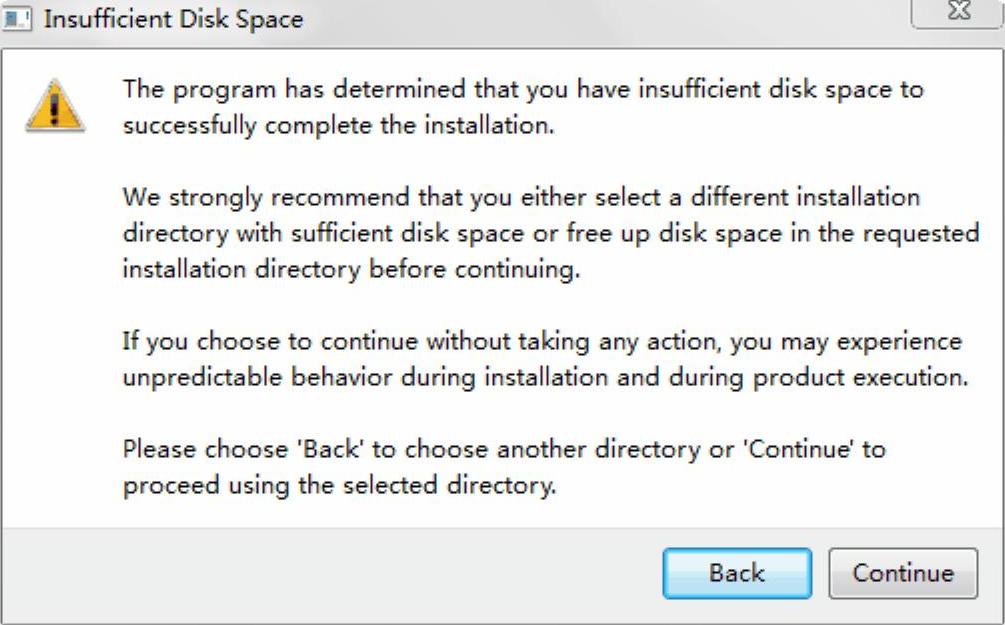Image resolution: width=1005 pixels, height=625 pixels.
Task: Click the line starting "We strongly recommend"
Action: 520,197
